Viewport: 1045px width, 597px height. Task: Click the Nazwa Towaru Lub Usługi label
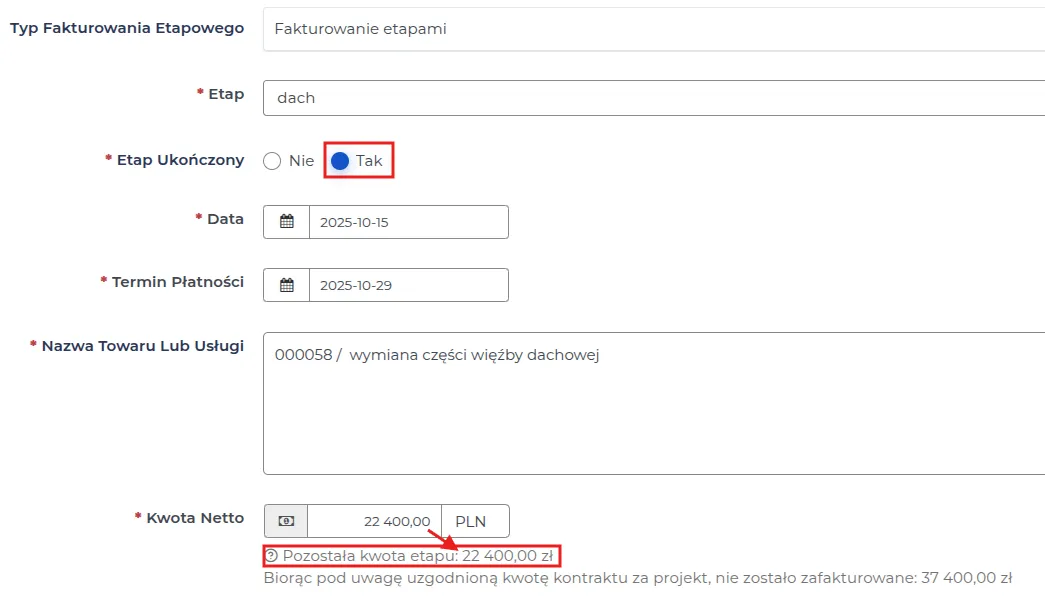(142, 346)
